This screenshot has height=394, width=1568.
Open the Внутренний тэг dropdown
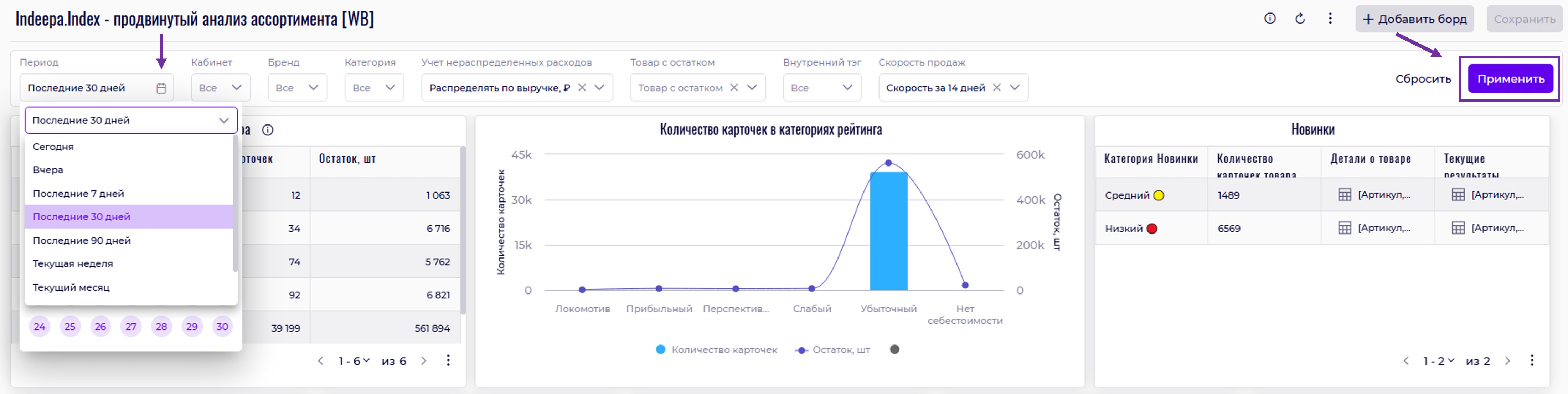[x=821, y=88]
